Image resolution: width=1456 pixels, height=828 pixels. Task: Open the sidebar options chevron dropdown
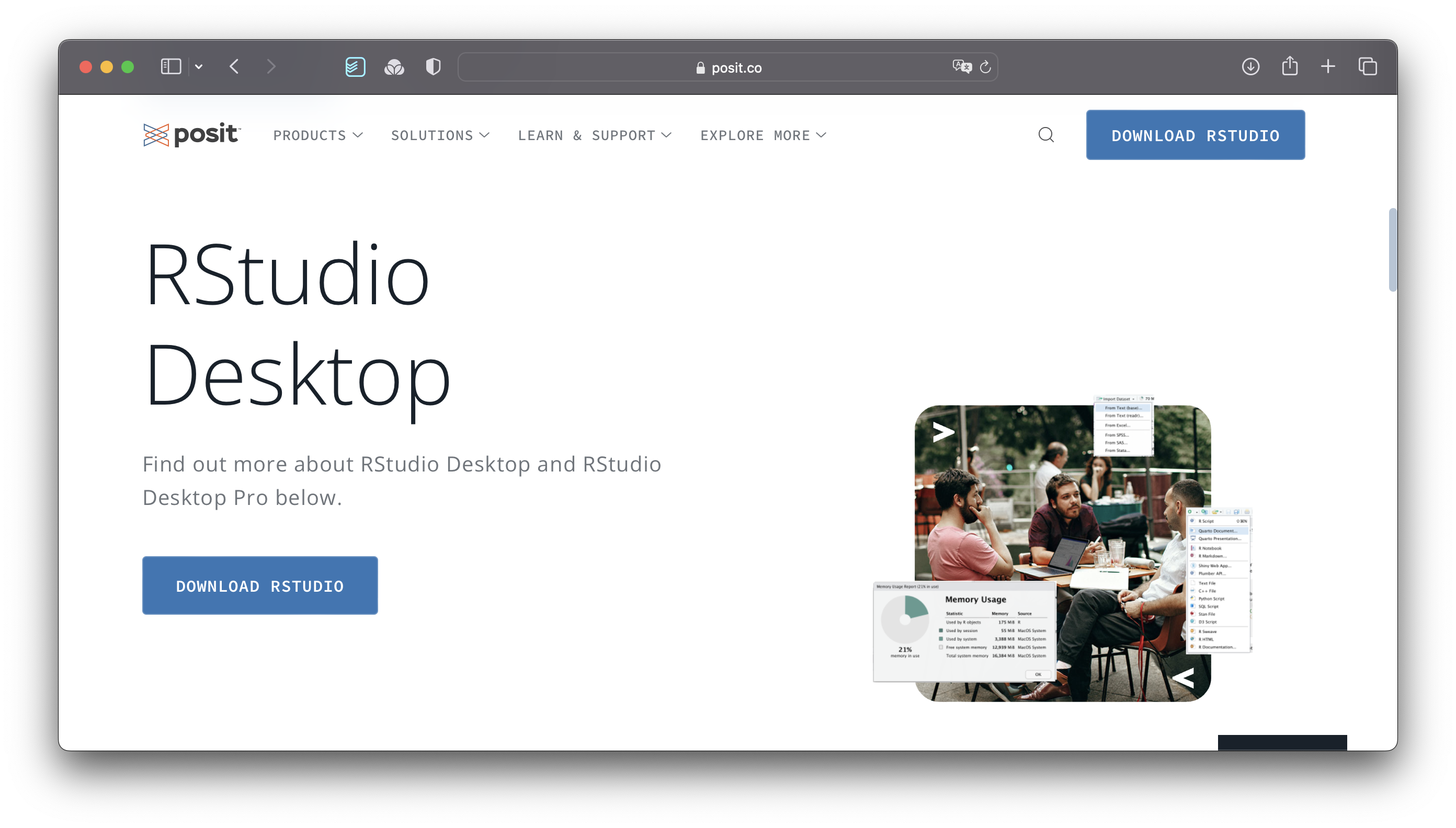click(x=199, y=66)
